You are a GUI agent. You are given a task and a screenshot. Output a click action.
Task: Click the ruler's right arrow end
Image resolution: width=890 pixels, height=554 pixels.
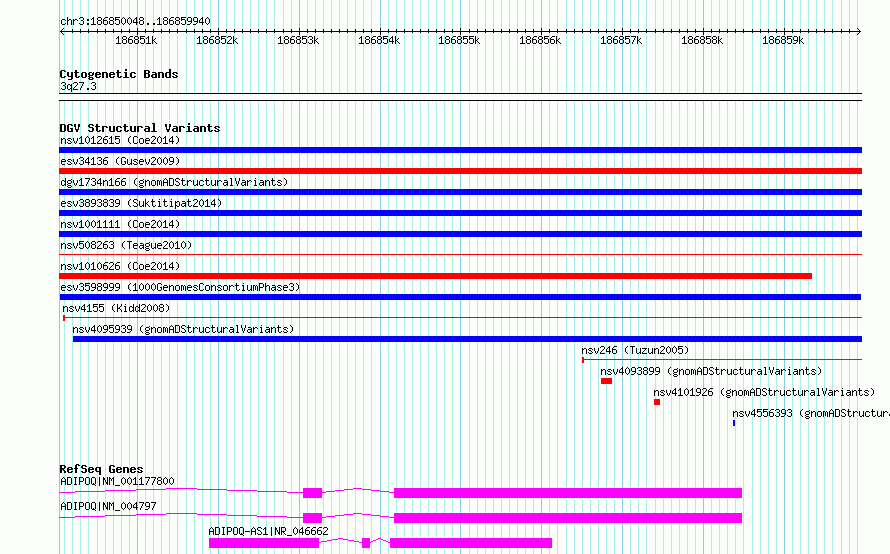tap(859, 32)
